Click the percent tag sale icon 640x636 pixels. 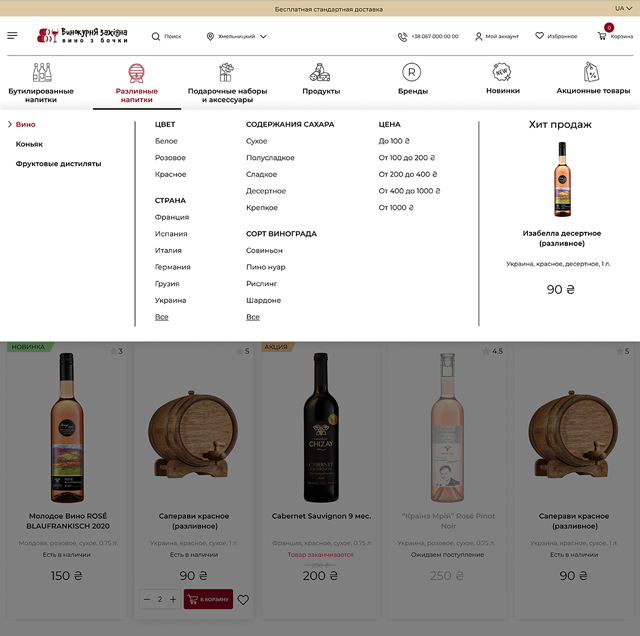click(591, 72)
